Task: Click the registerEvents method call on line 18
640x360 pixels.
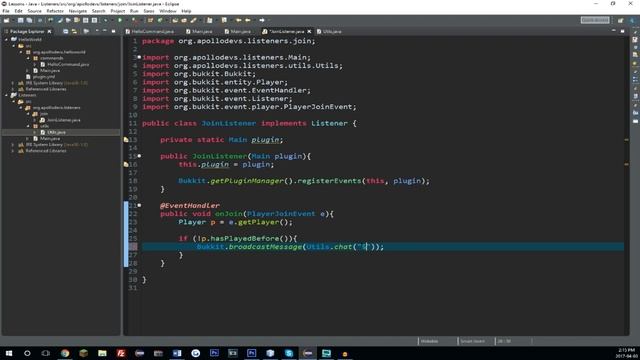Action: coord(329,181)
